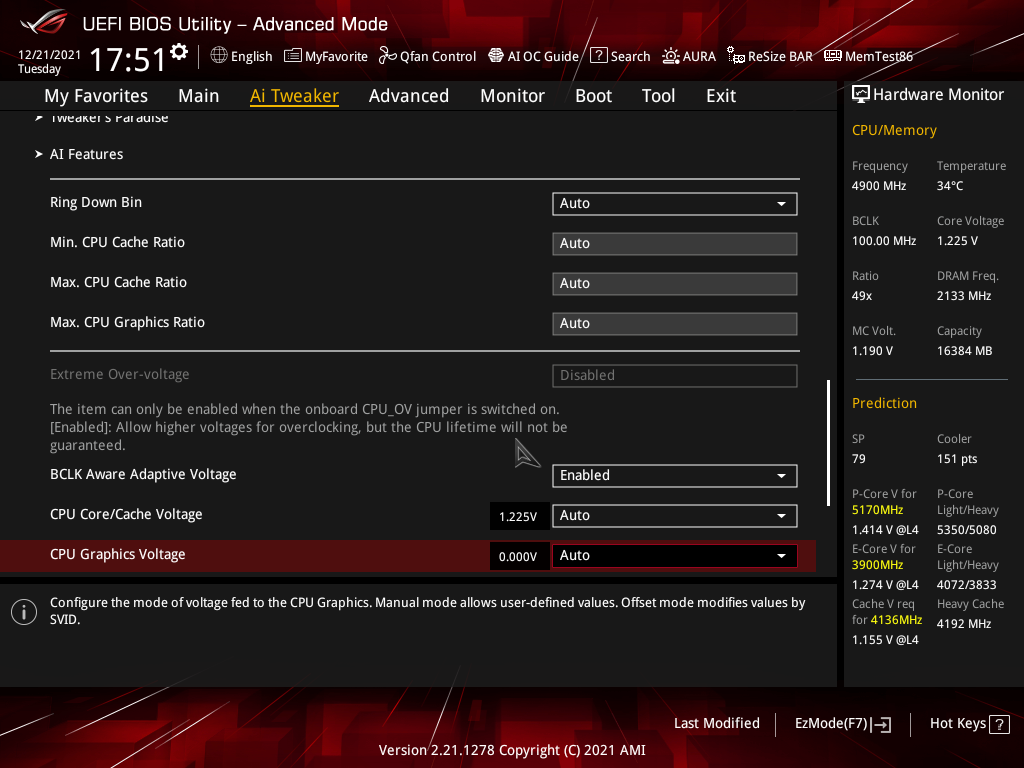Switch to the Main tab

[199, 96]
